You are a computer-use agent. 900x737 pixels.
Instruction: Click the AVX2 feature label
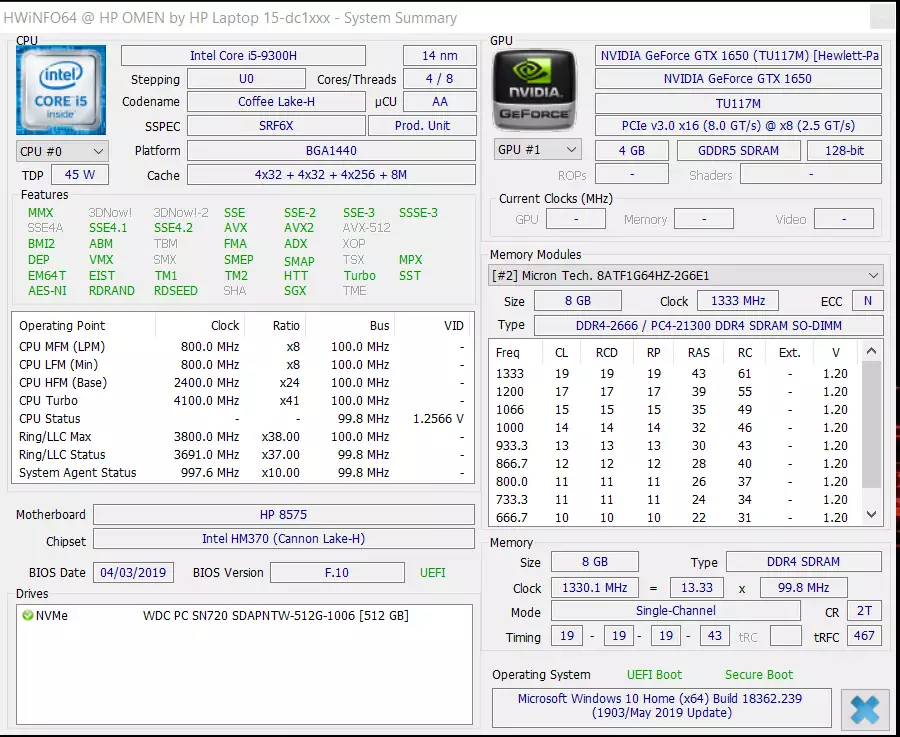click(x=299, y=228)
